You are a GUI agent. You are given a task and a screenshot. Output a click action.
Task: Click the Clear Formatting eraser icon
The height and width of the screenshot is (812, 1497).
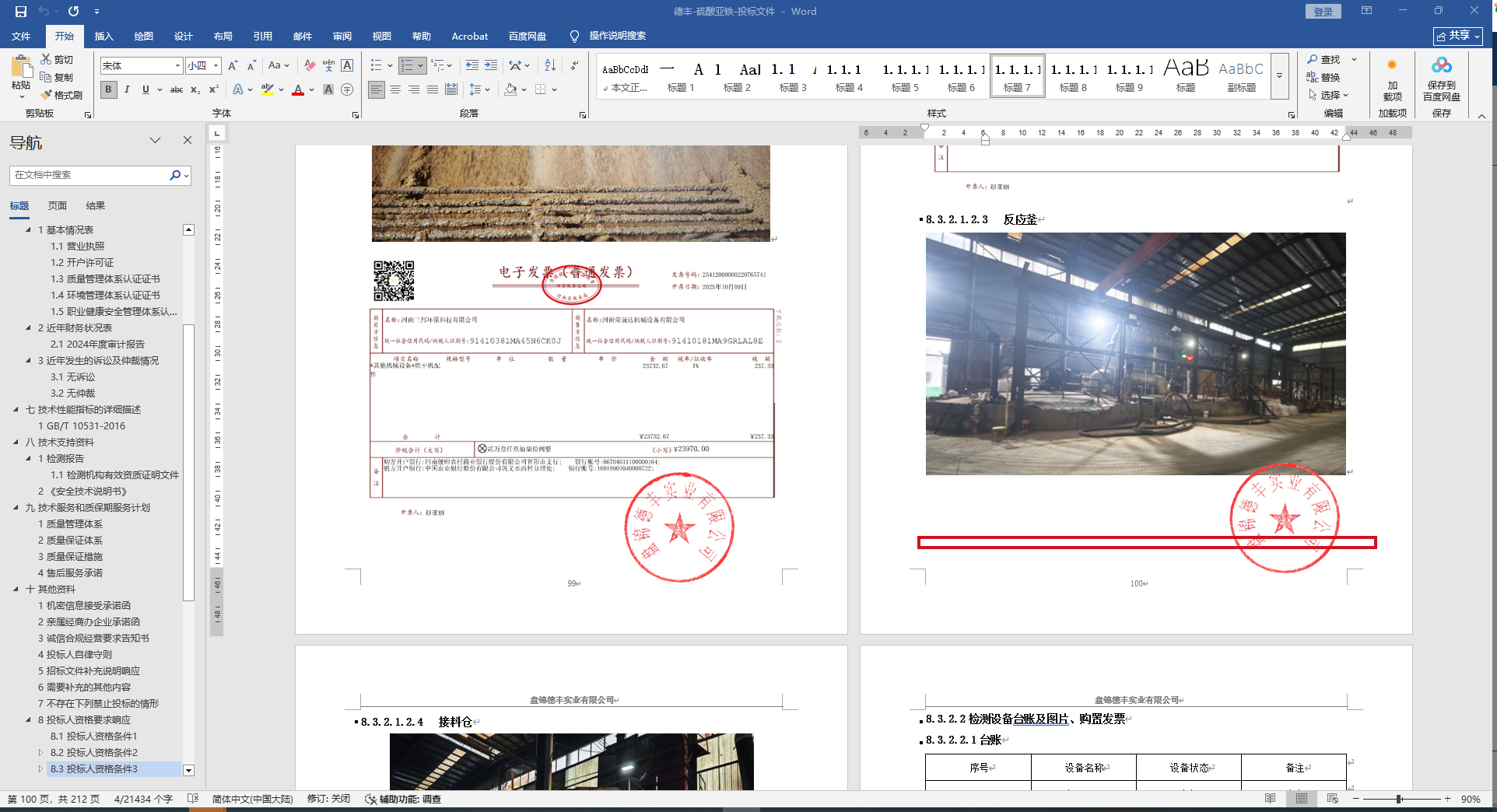(310, 65)
